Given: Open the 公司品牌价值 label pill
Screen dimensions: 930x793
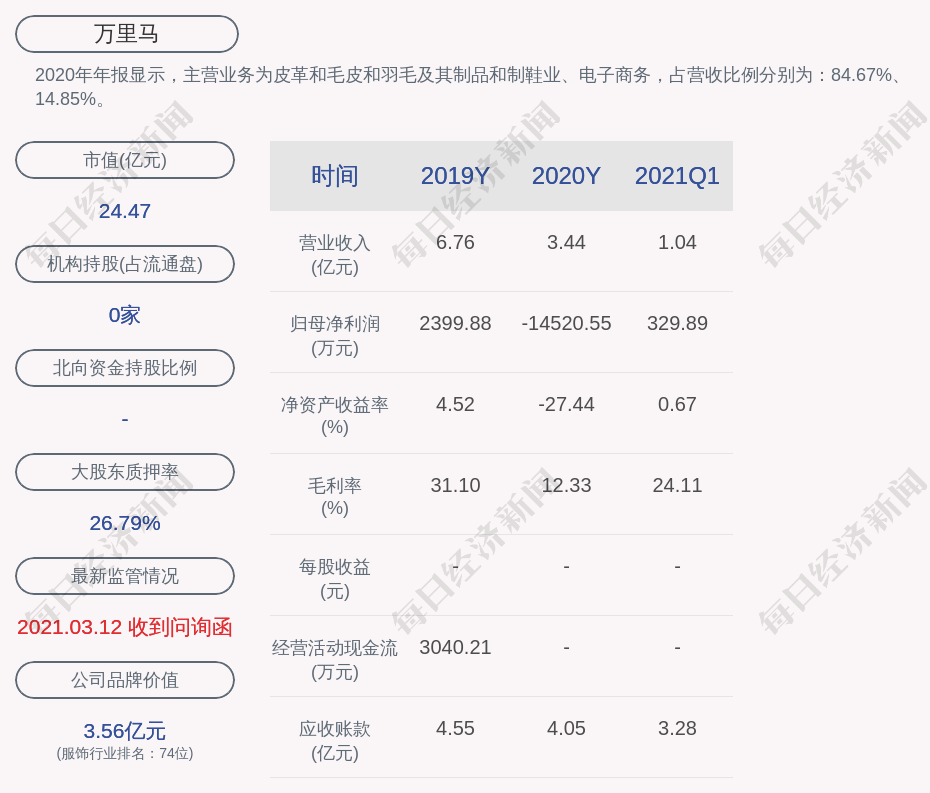Looking at the screenshot, I should pos(125,680).
